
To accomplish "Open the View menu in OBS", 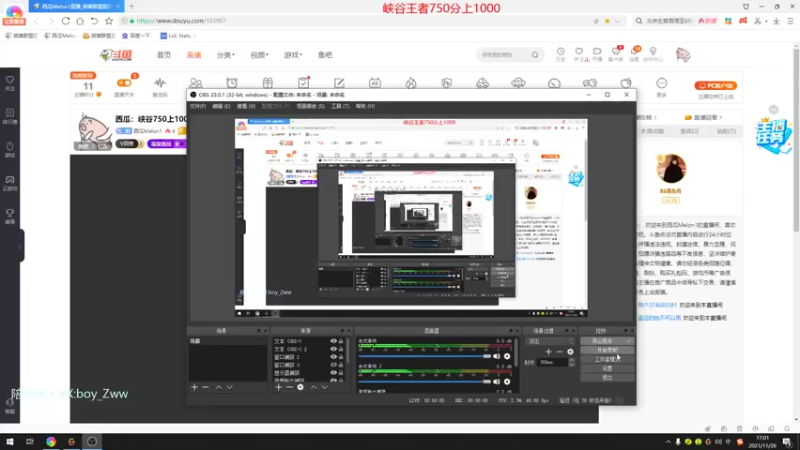I will point(246,106).
